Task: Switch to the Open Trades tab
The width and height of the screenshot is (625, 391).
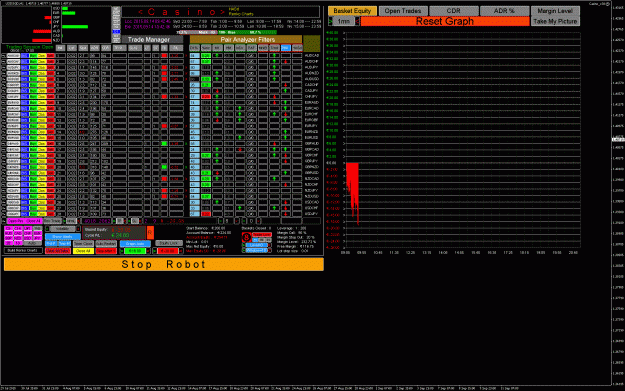Action: [403, 11]
